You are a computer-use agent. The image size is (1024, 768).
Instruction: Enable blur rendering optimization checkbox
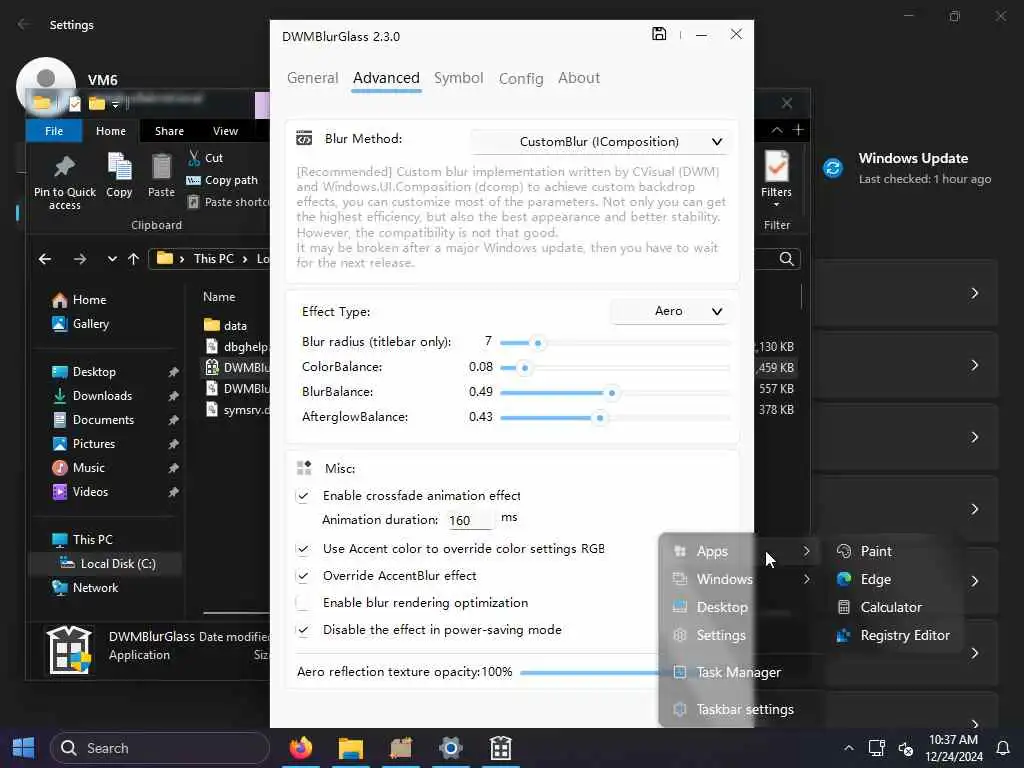tap(302, 603)
